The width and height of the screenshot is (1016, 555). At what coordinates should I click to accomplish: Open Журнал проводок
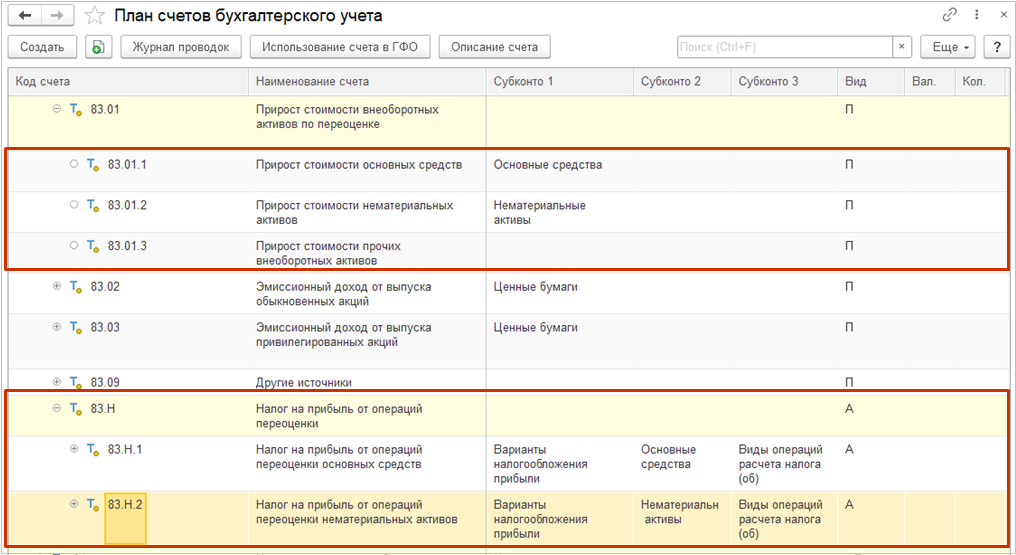tap(180, 47)
